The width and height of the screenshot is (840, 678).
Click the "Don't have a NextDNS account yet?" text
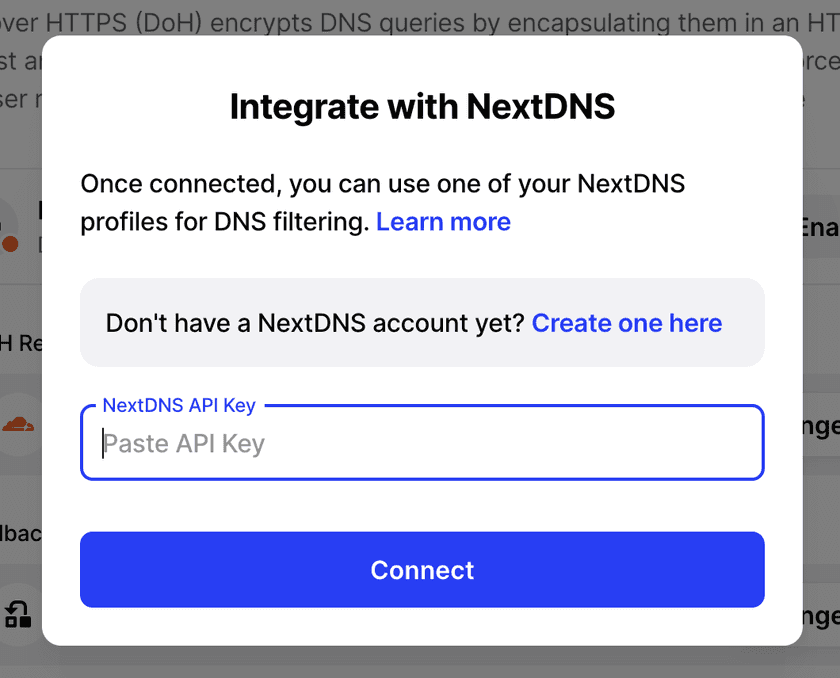(x=315, y=323)
